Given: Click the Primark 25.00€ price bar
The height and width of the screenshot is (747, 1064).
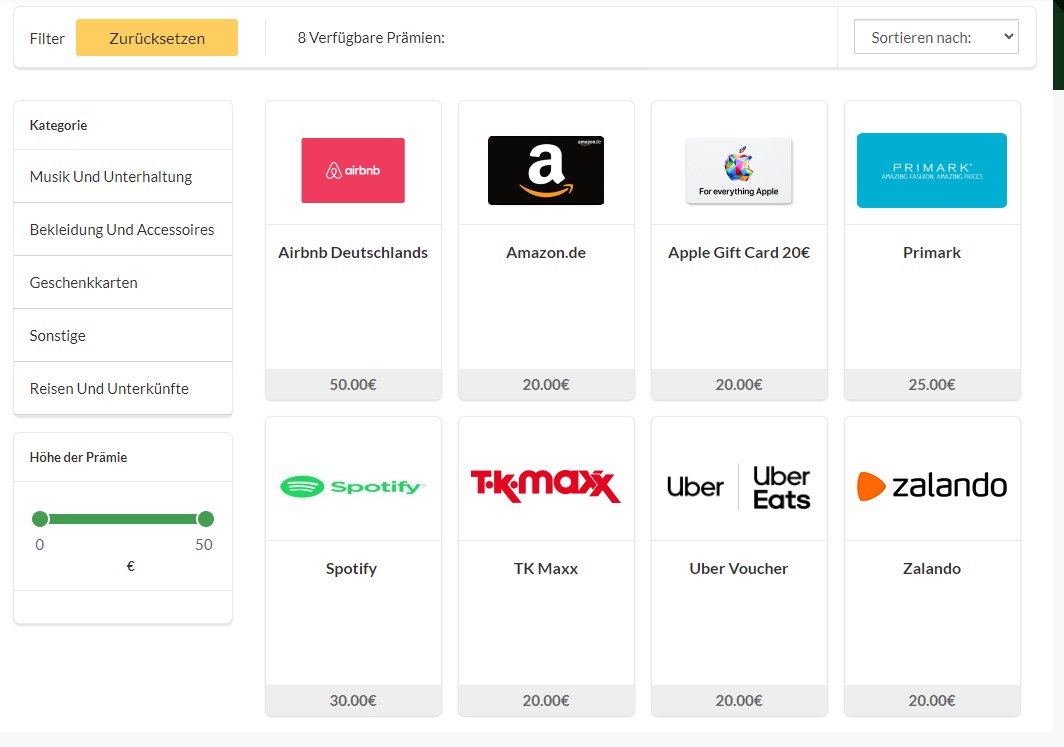Looking at the screenshot, I should pyautogui.click(x=932, y=384).
